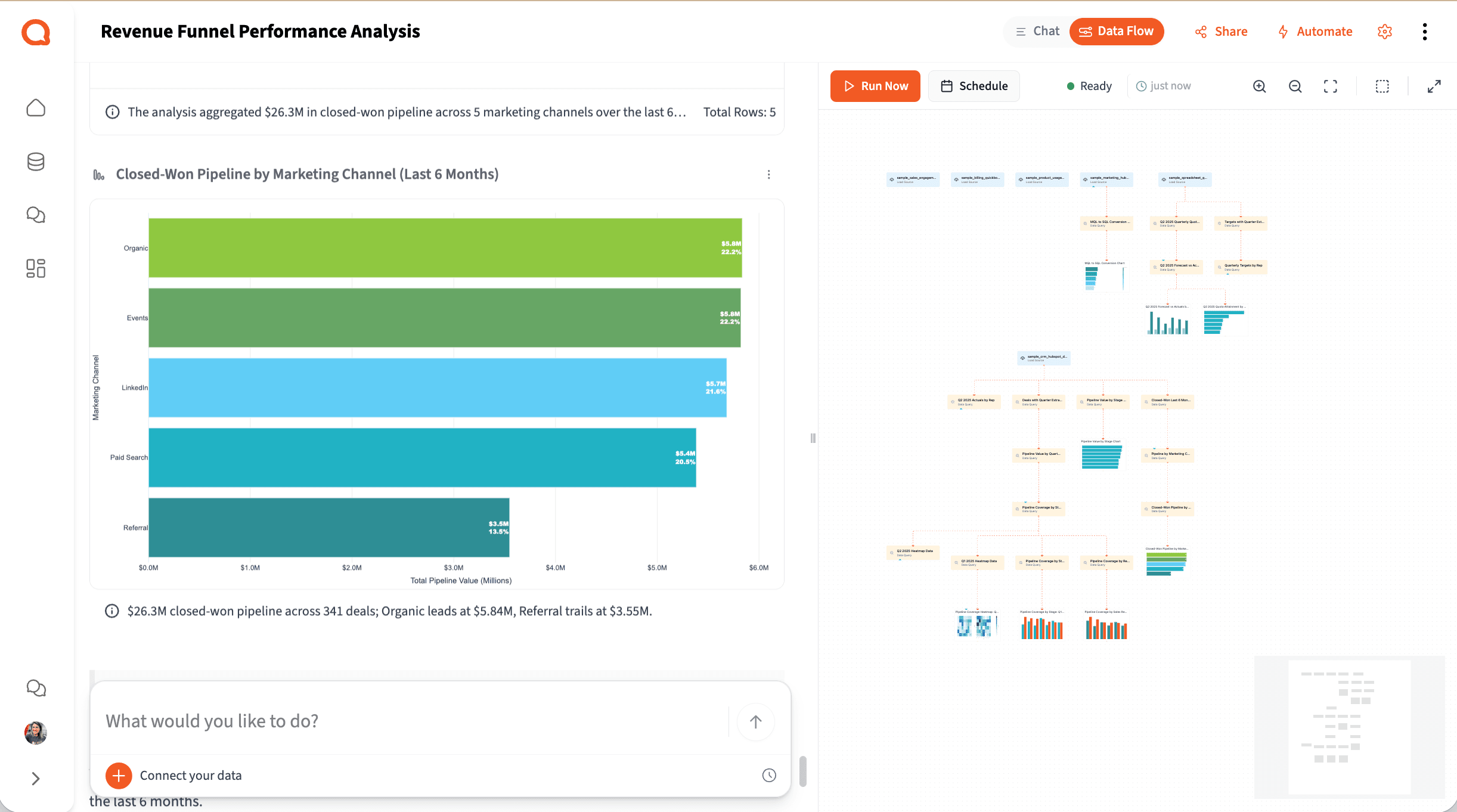Fit the data flow to the view

click(x=1331, y=86)
